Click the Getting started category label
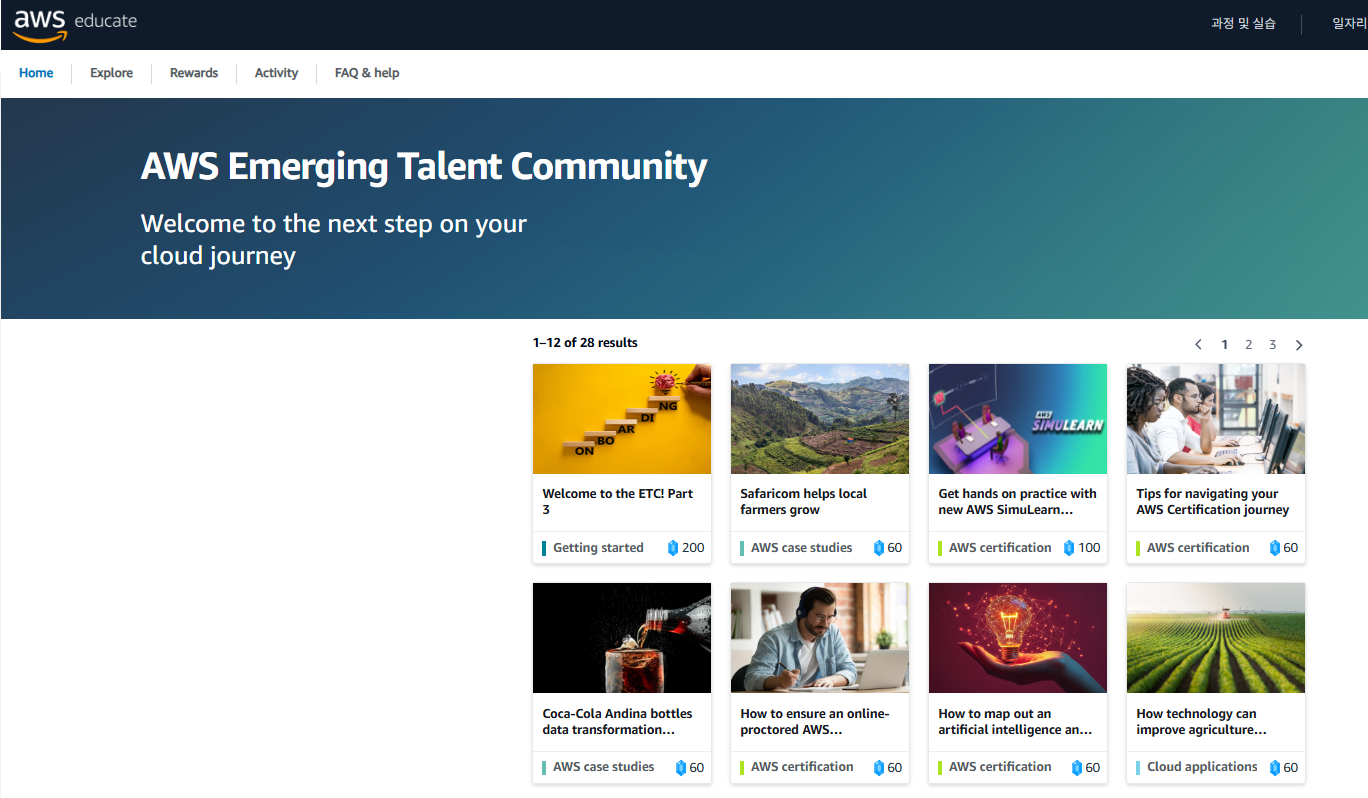The height and width of the screenshot is (798, 1368). (598, 548)
